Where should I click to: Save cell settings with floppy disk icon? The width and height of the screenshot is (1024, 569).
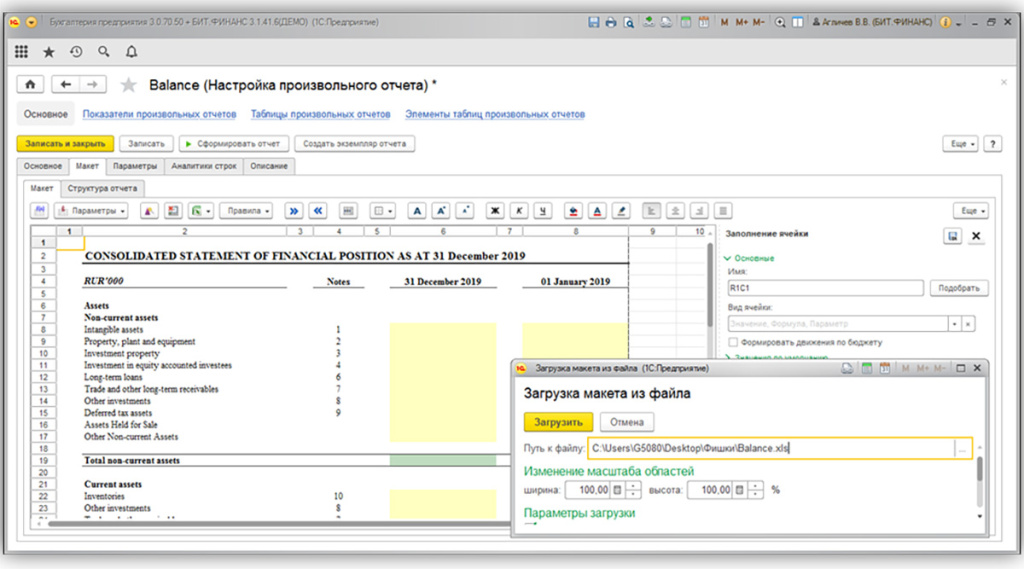point(953,235)
